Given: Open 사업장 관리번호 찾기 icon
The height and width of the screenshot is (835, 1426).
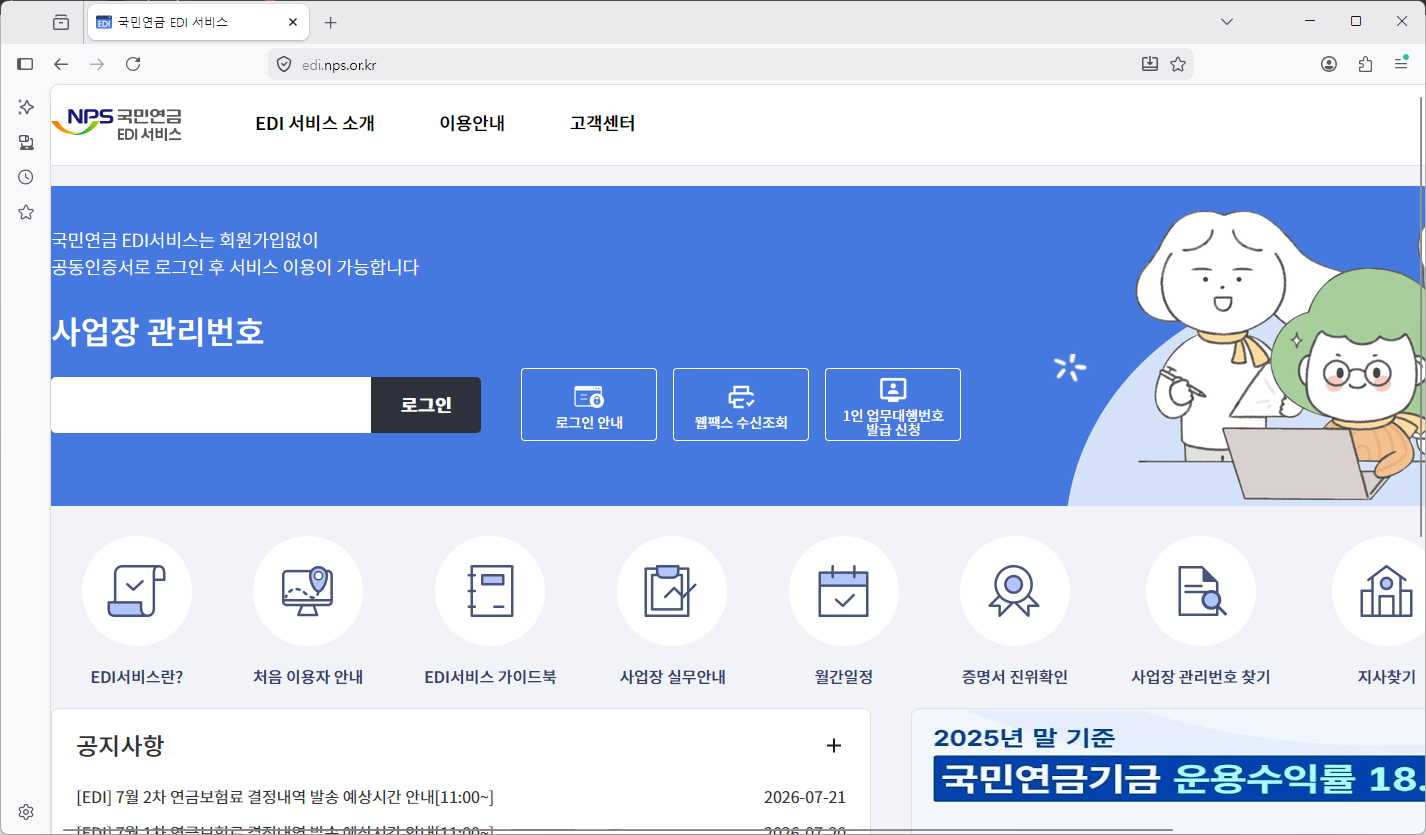Looking at the screenshot, I should point(1201,591).
